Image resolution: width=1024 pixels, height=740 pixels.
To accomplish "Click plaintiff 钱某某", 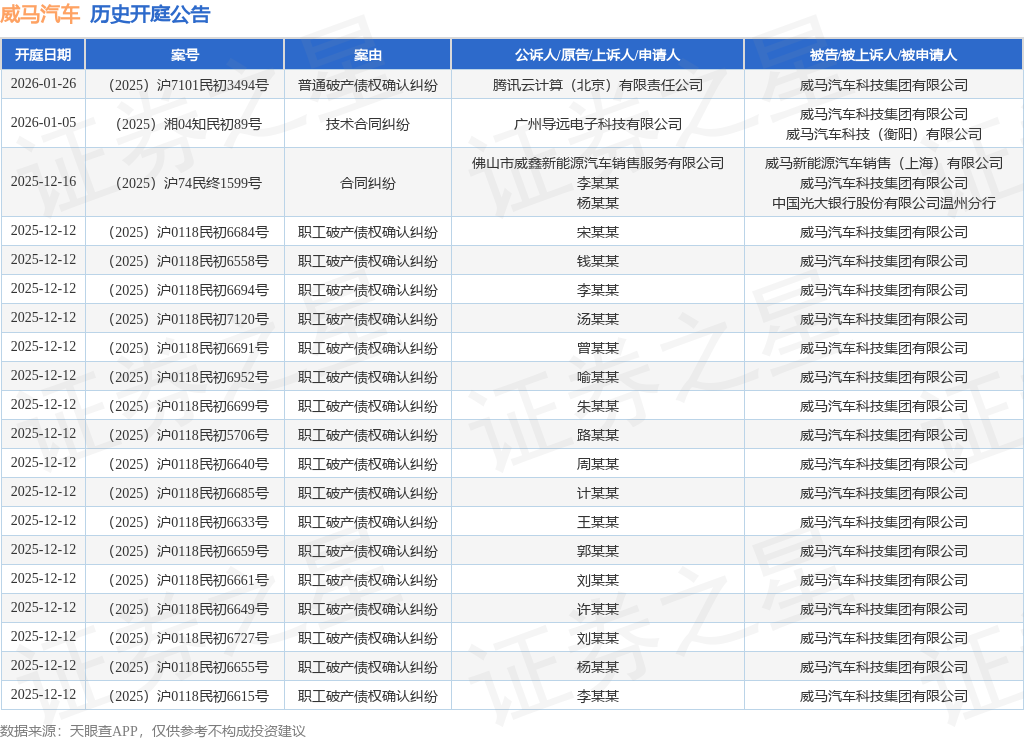I will (598, 261).
